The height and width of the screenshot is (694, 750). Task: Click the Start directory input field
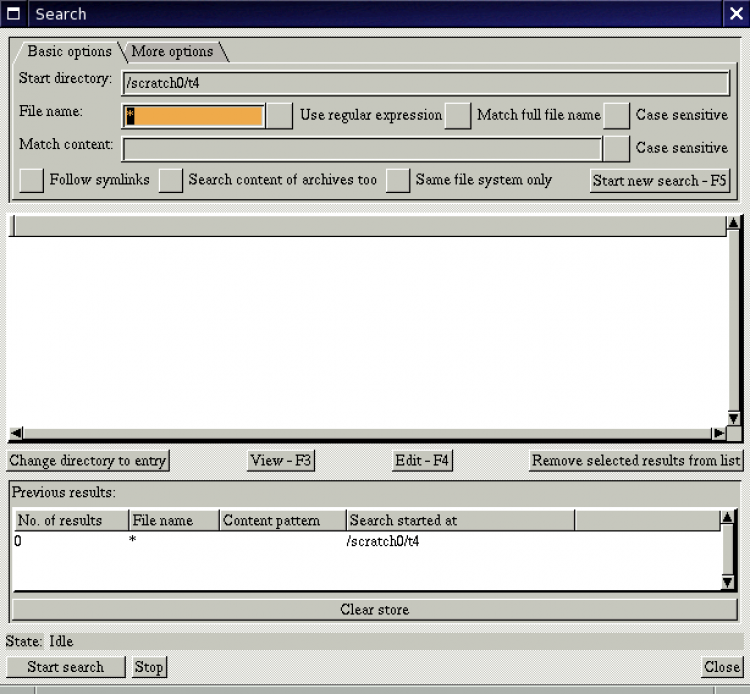(426, 83)
